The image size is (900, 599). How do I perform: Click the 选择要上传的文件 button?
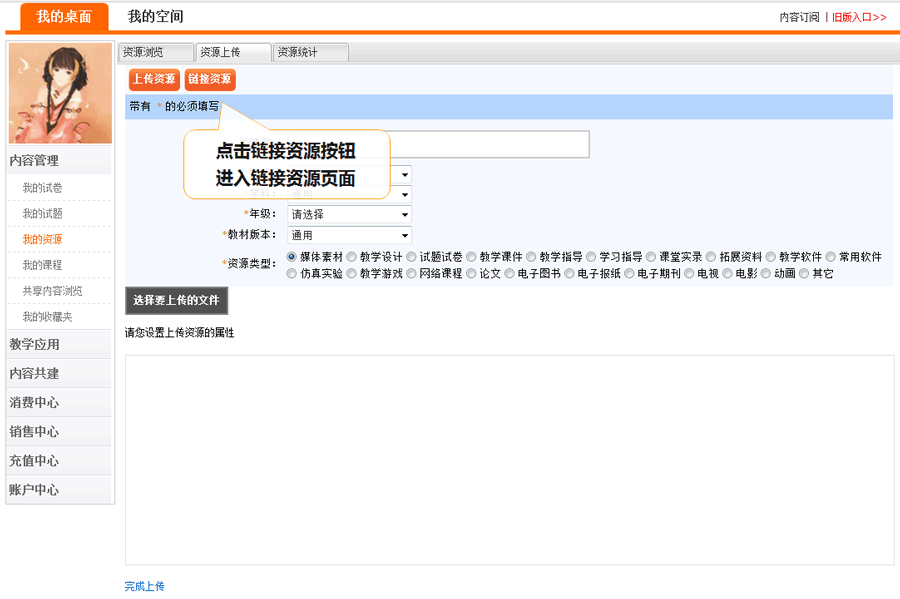coord(176,300)
